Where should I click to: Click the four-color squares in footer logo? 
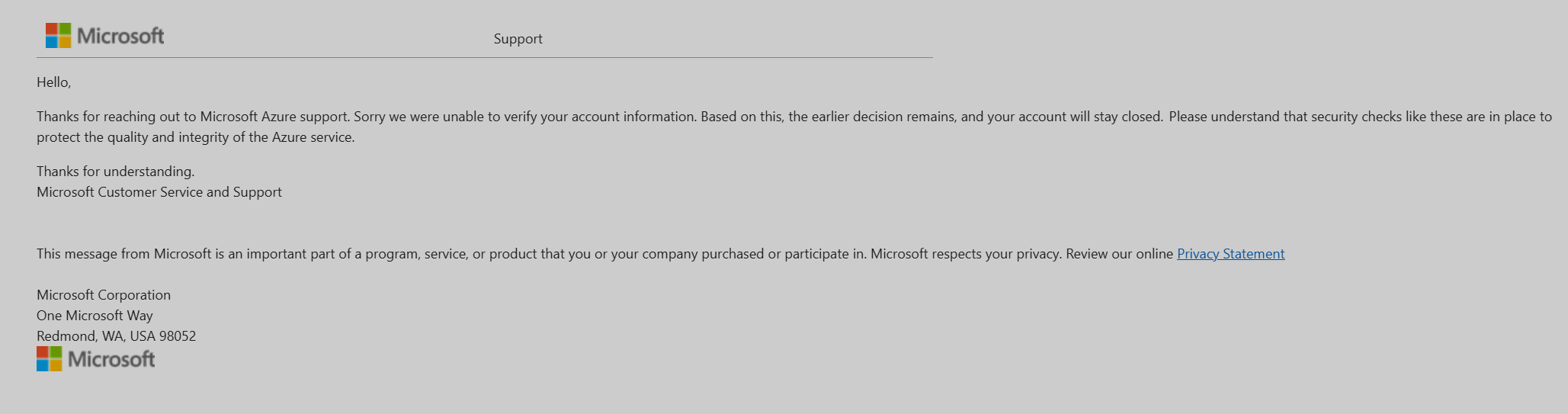(49, 358)
